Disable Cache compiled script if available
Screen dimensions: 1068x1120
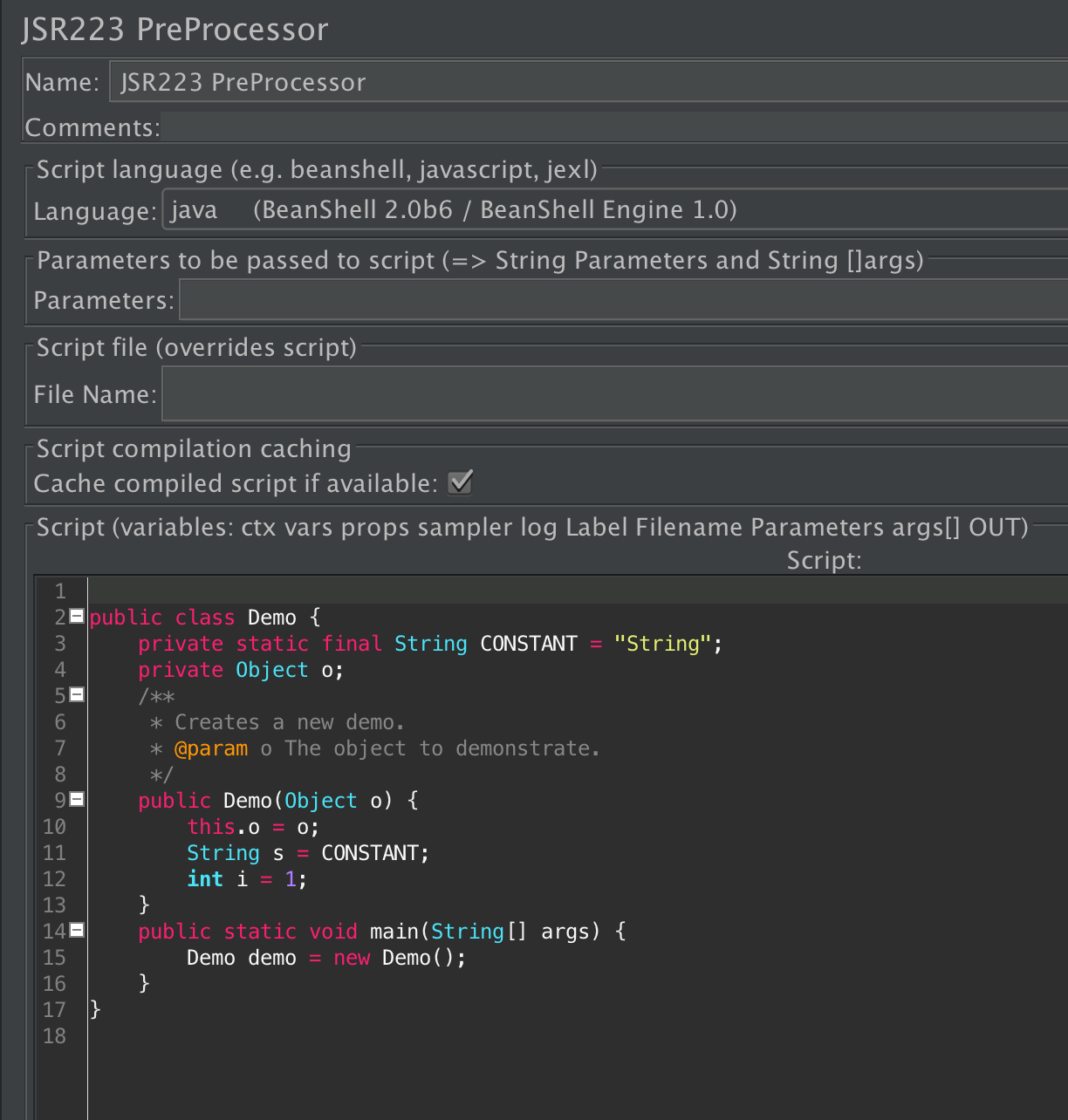click(461, 481)
